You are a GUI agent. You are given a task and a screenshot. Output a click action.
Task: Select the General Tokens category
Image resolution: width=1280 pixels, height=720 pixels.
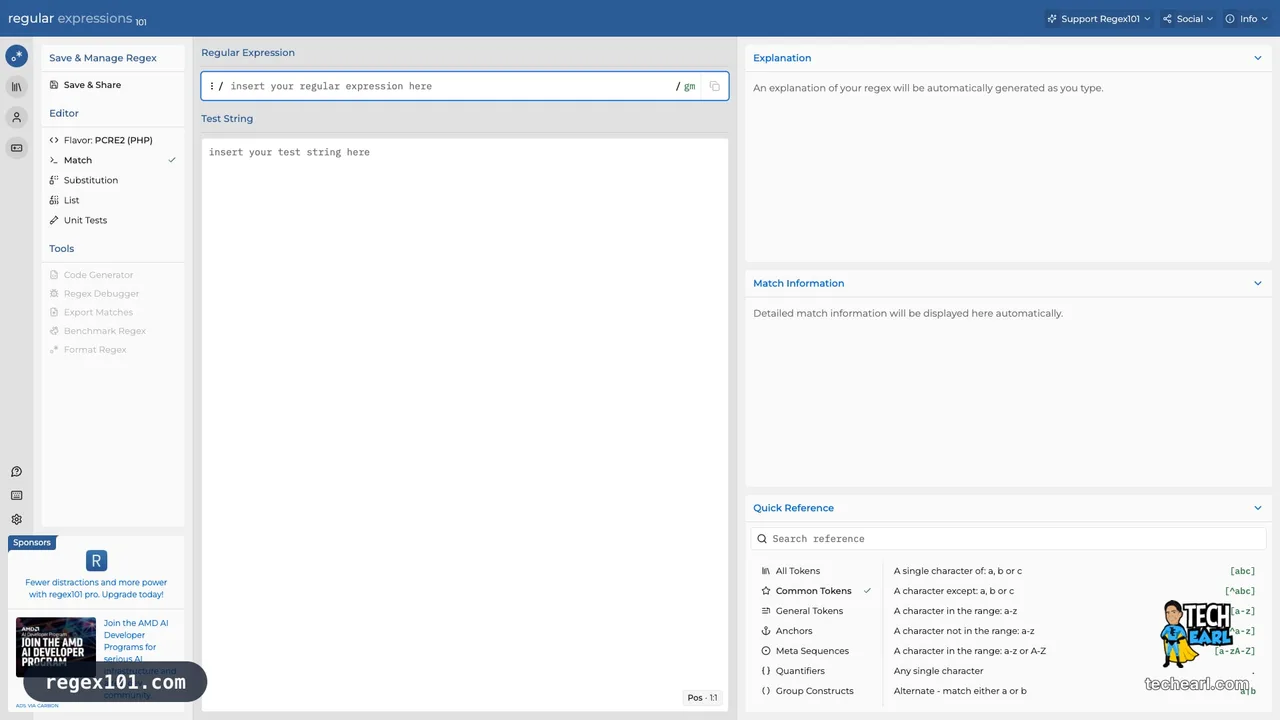coord(816,611)
